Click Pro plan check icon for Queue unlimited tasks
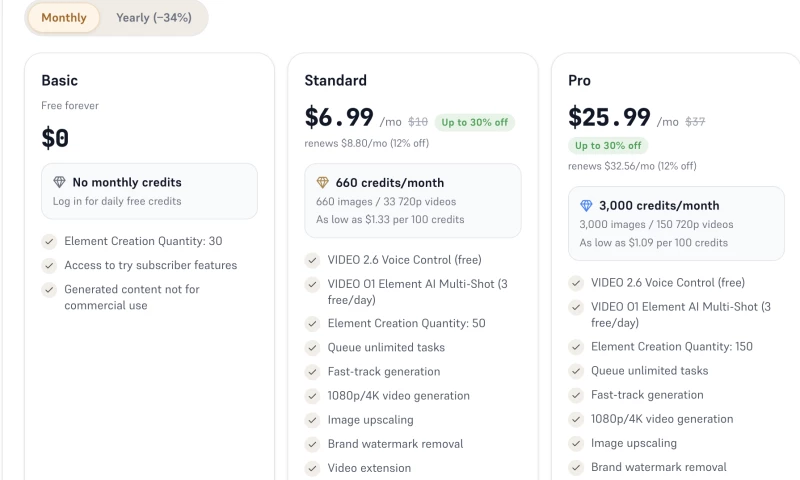 tap(576, 371)
